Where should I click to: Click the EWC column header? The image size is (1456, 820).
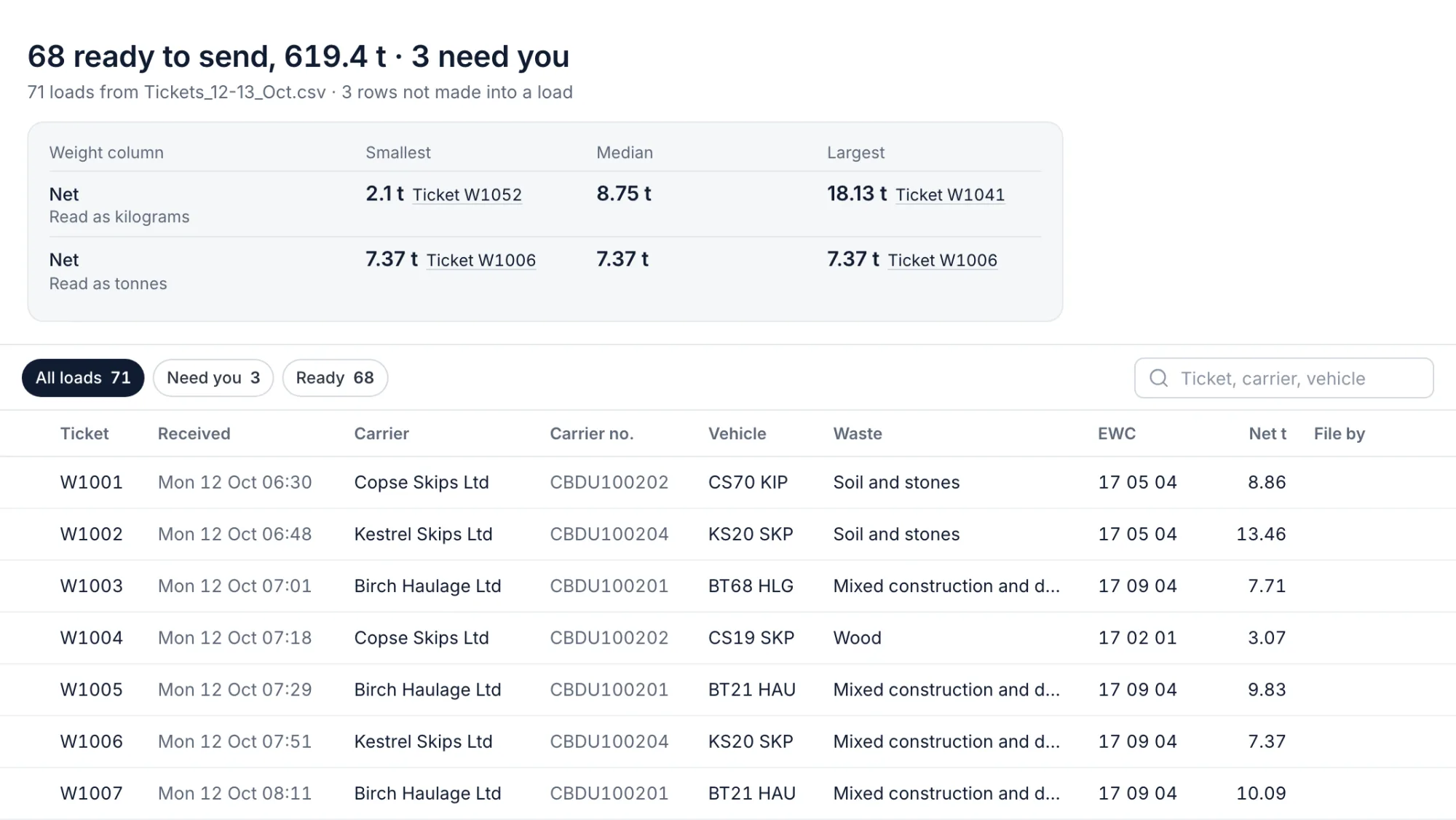(x=1117, y=433)
